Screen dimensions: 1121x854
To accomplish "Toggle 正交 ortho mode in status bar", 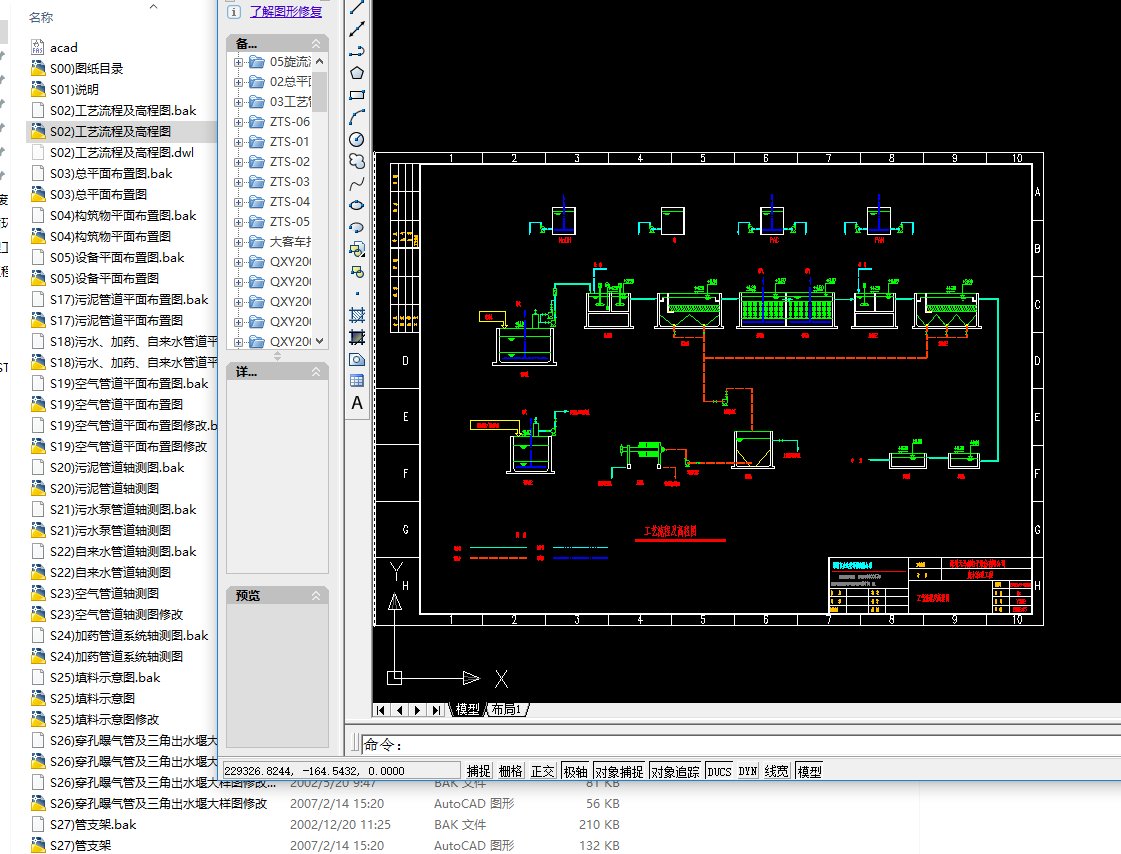I will coord(542,771).
